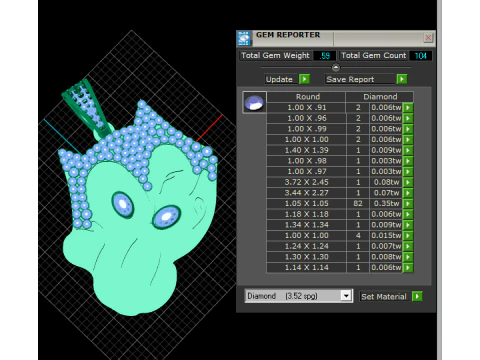The image size is (480, 360).
Task: Click green arrow for 1.30 X 1.30 row
Action: pyautogui.click(x=408, y=257)
